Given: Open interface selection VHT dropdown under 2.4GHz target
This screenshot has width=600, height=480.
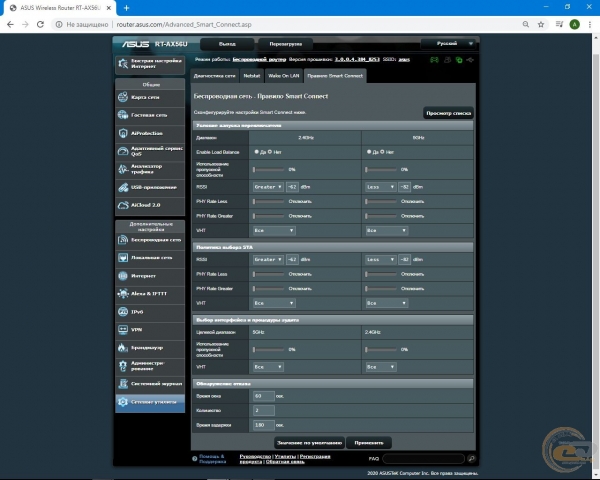Looking at the screenshot, I should (381, 367).
